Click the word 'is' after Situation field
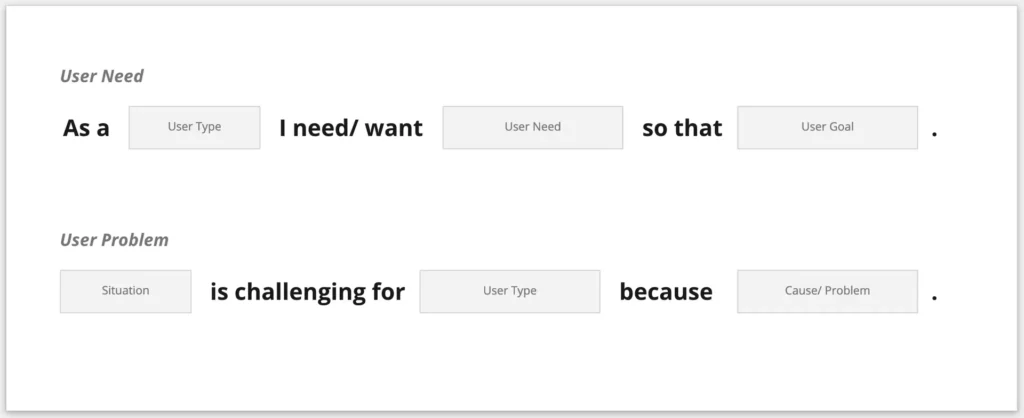The image size is (1024, 418). point(219,292)
